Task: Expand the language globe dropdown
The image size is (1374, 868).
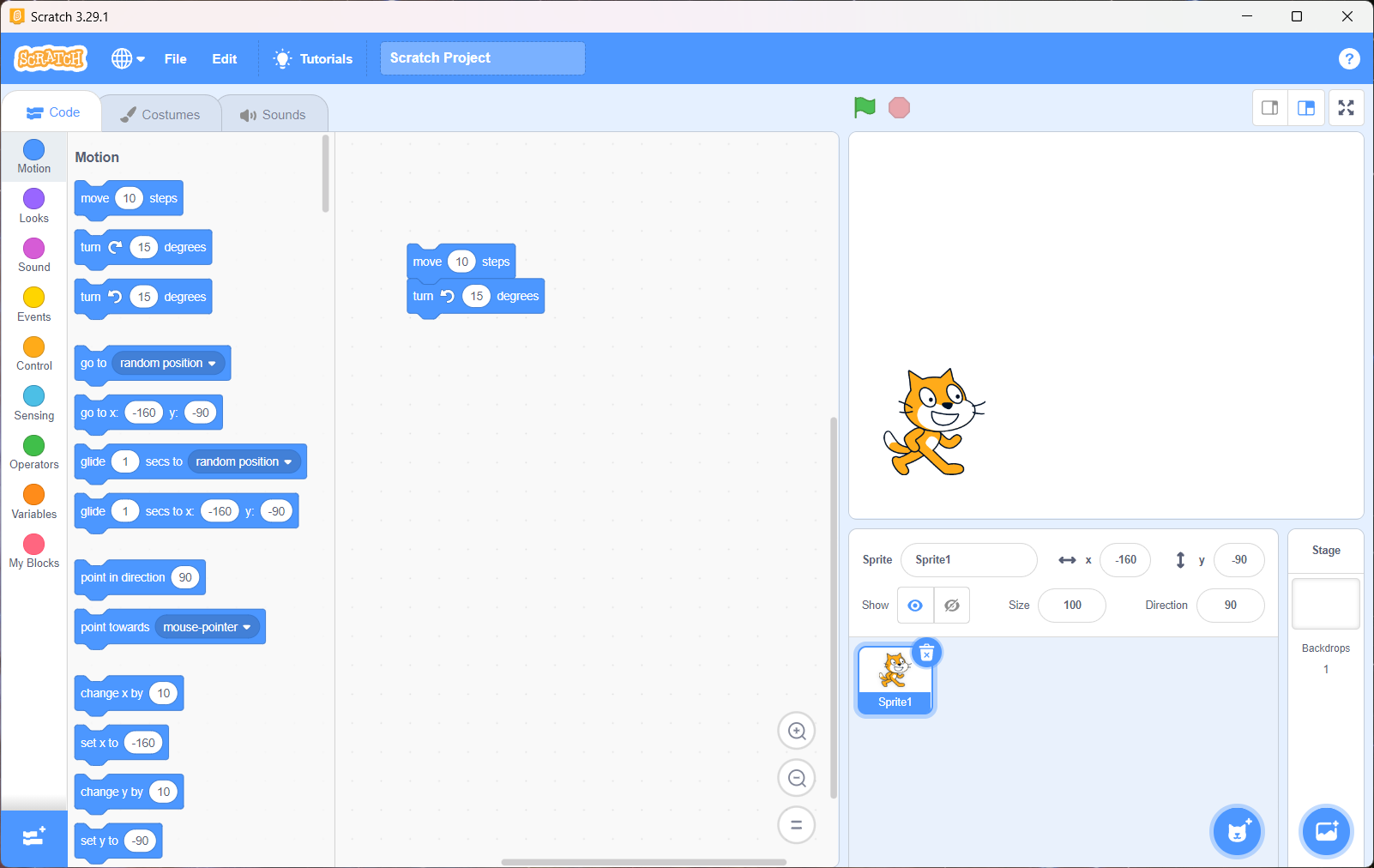Action: coord(128,58)
